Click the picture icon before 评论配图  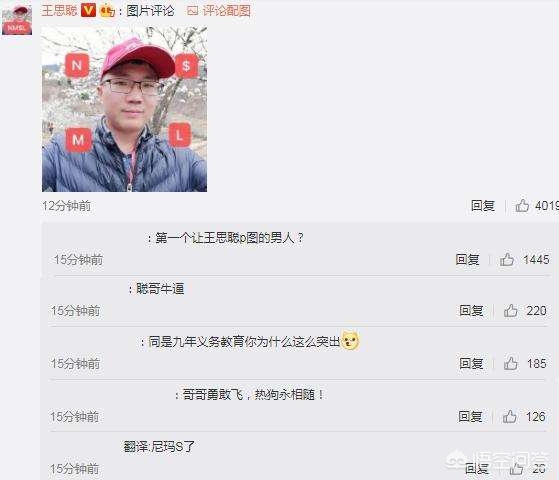tap(193, 11)
